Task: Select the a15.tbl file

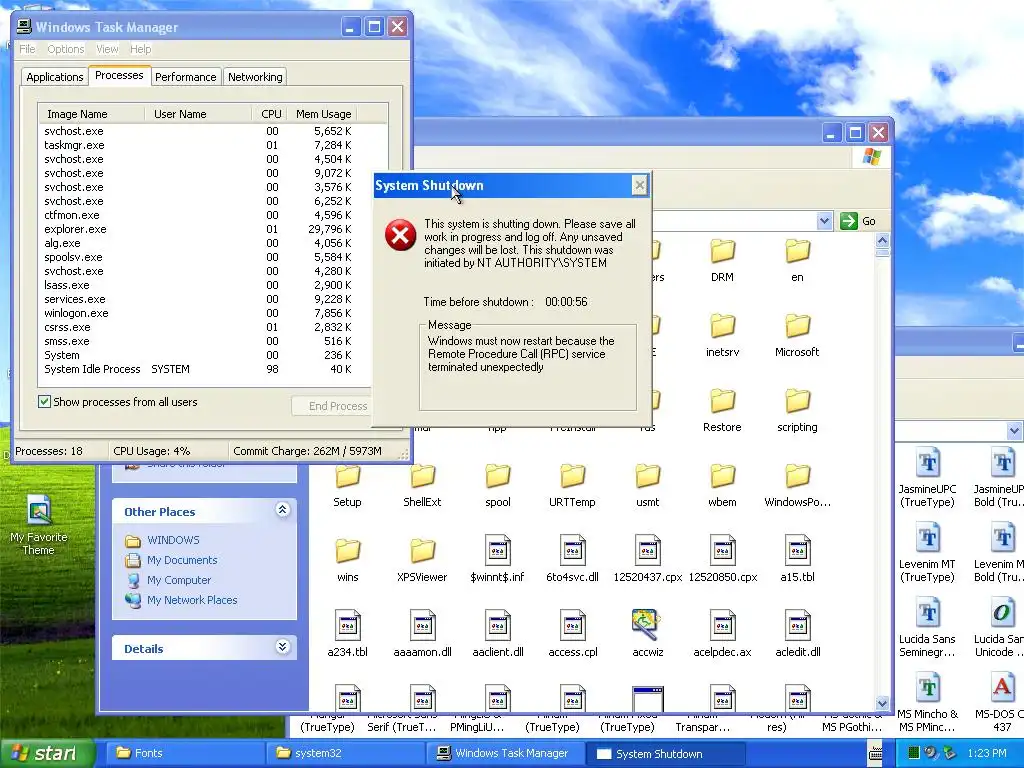Action: point(797,560)
